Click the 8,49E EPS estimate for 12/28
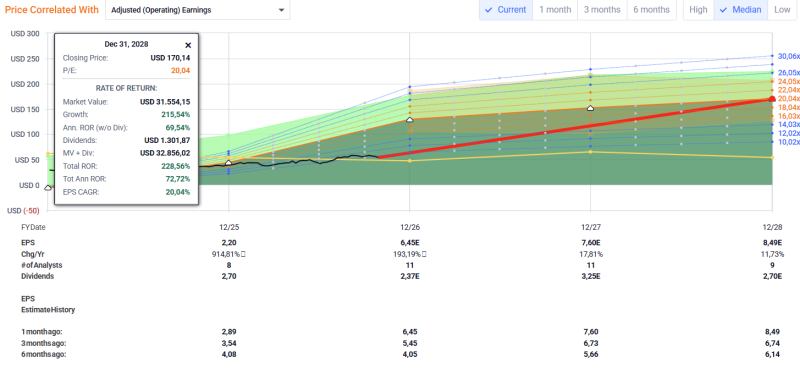The height and width of the screenshot is (369, 800). coord(772,242)
